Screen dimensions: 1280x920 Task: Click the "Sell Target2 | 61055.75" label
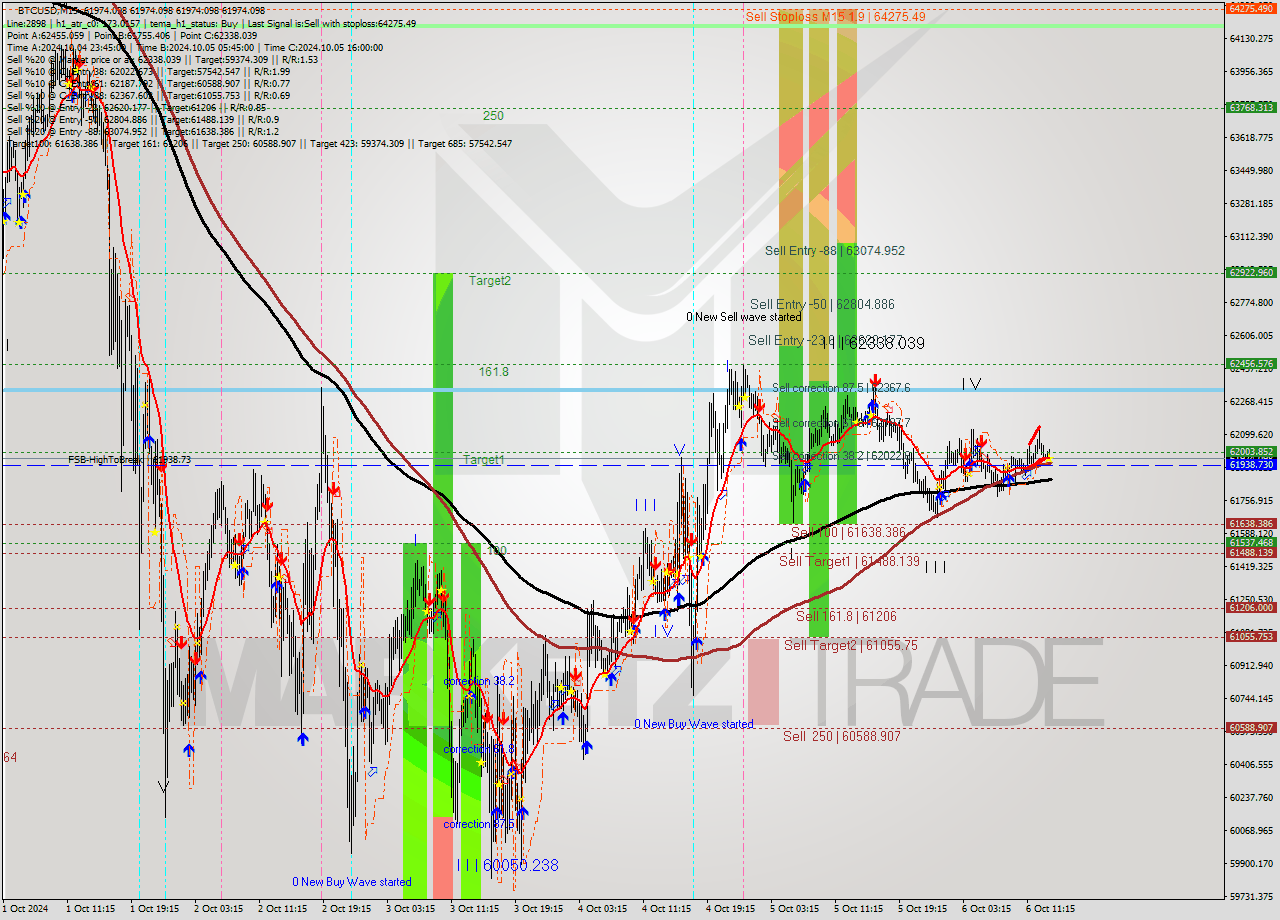[x=850, y=646]
